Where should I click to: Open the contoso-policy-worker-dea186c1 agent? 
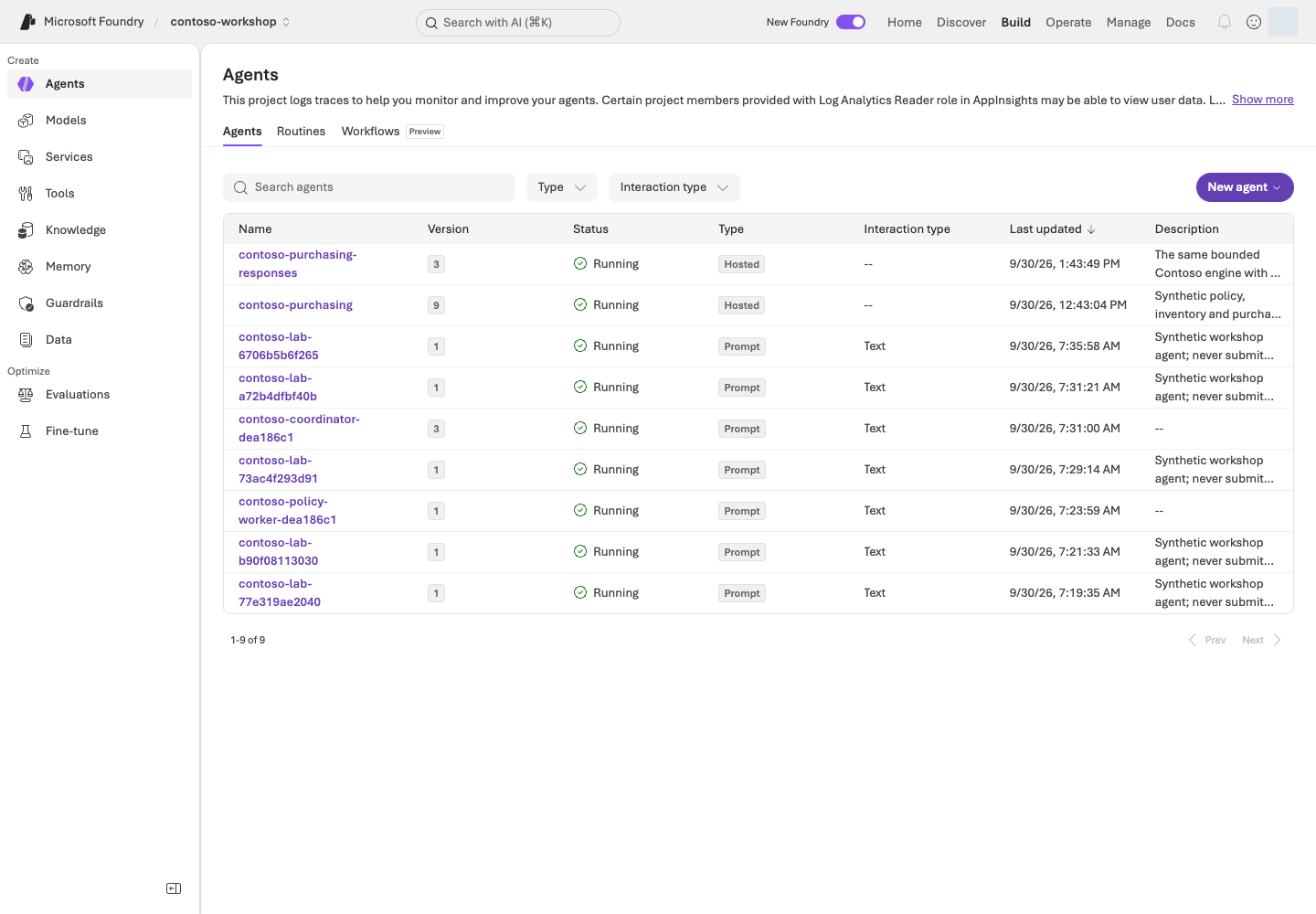pos(287,511)
